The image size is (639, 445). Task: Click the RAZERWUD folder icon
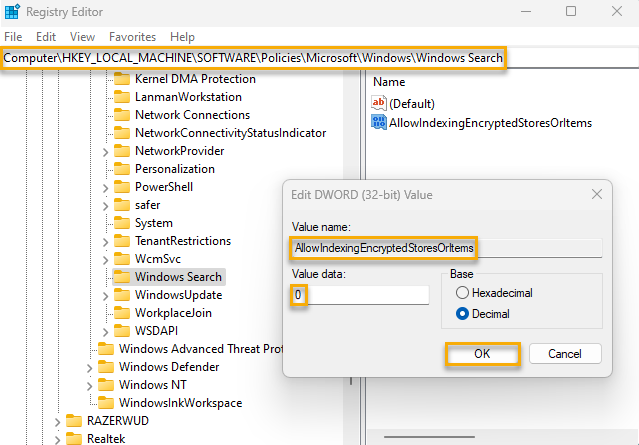[x=74, y=421]
